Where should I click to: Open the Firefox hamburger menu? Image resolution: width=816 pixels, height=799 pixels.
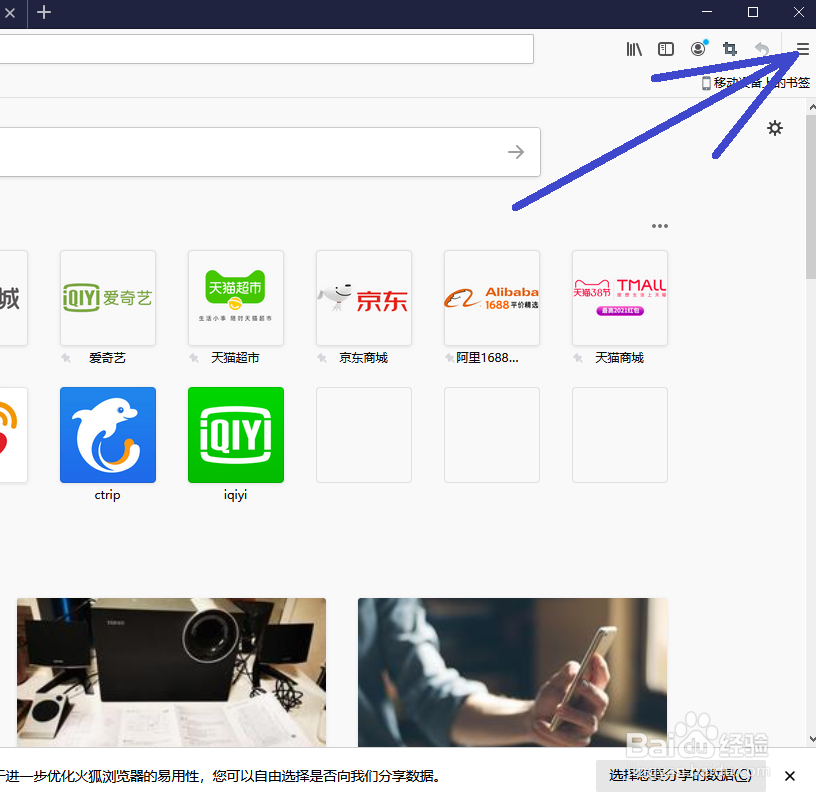pyautogui.click(x=802, y=49)
